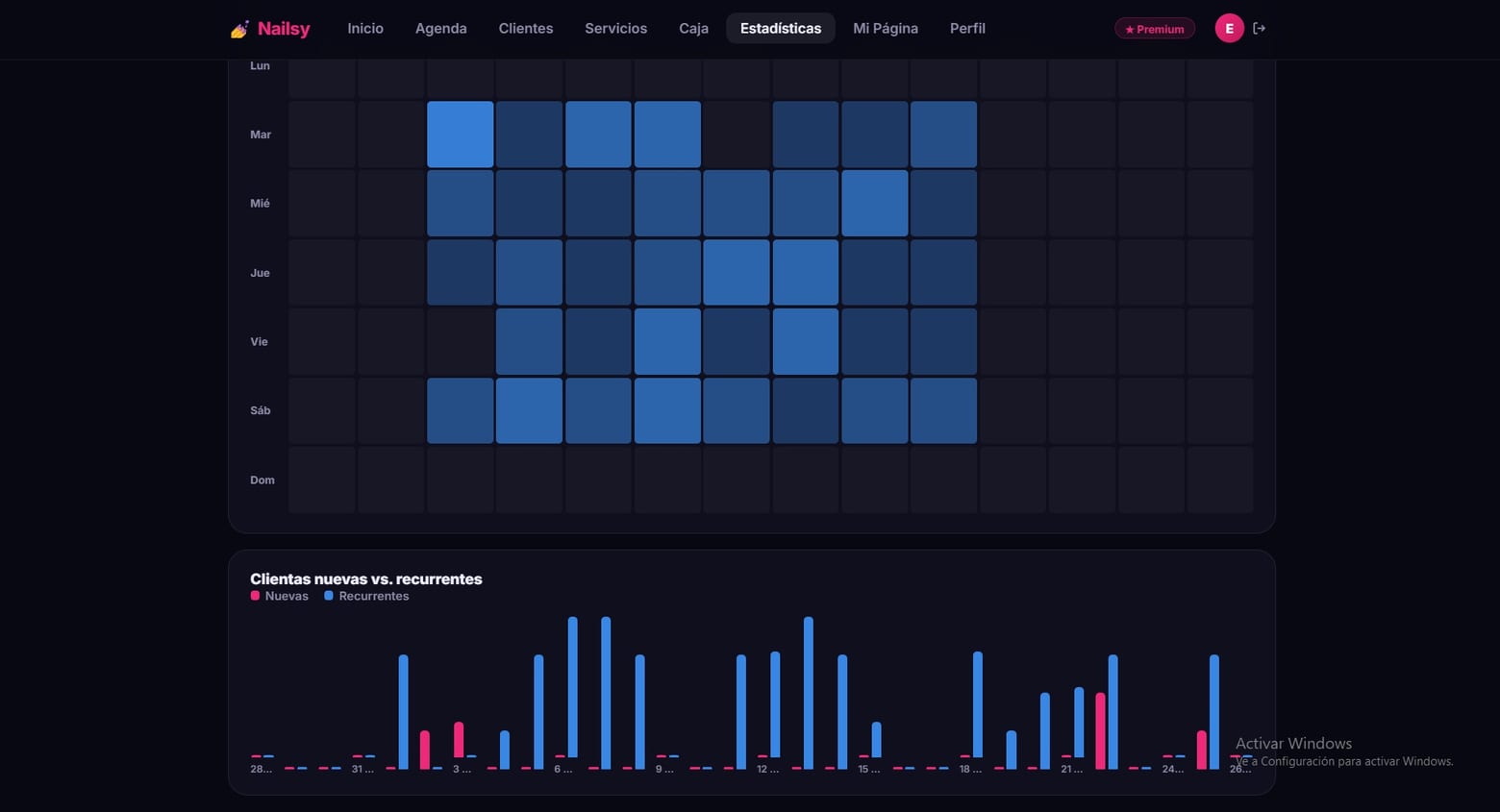Click the blue bar above the '15 ...' label

point(877,740)
